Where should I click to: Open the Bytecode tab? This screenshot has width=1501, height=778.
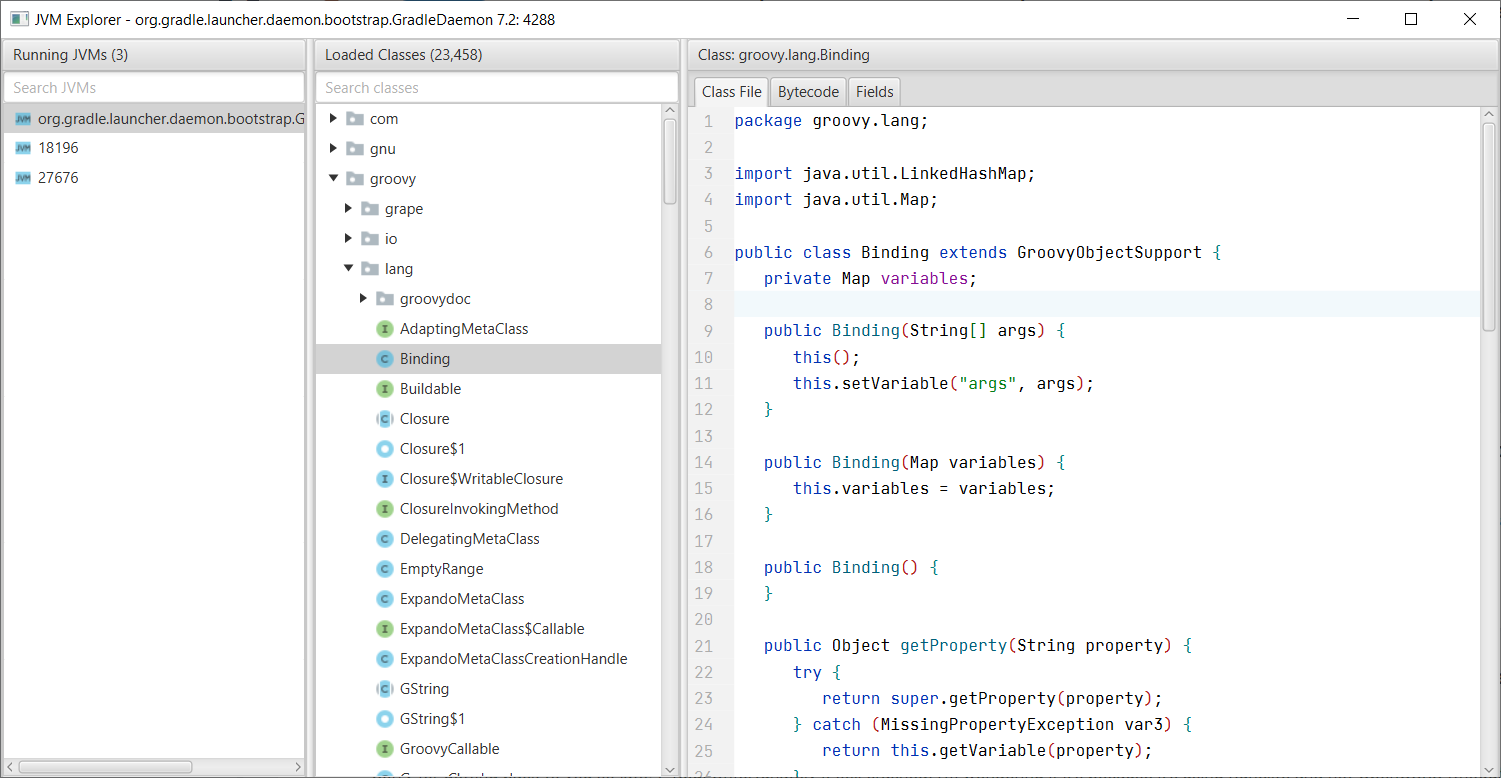coord(808,92)
